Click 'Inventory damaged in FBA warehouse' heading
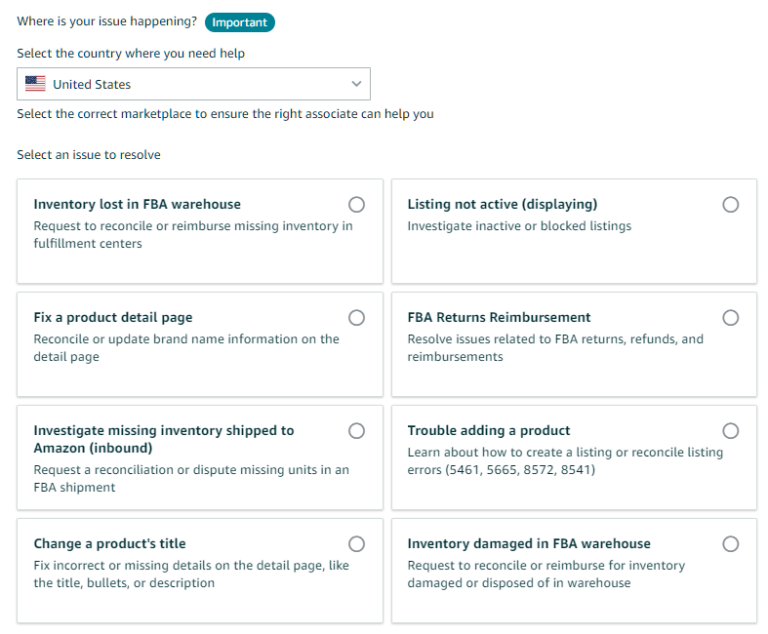The width and height of the screenshot is (768, 634). click(529, 544)
